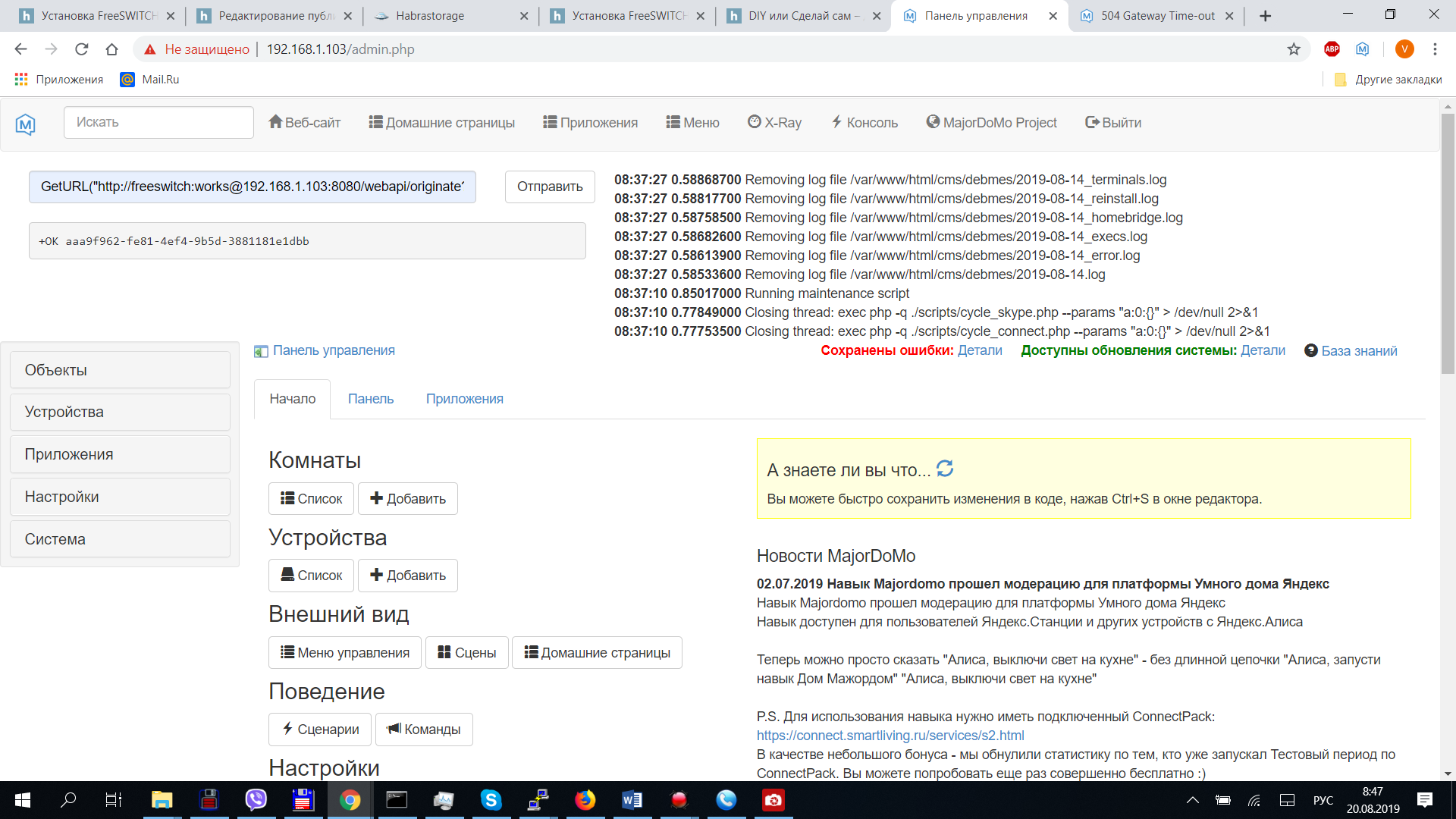The width and height of the screenshot is (1456, 819).
Task: Open a new browser tab
Action: 1265,16
